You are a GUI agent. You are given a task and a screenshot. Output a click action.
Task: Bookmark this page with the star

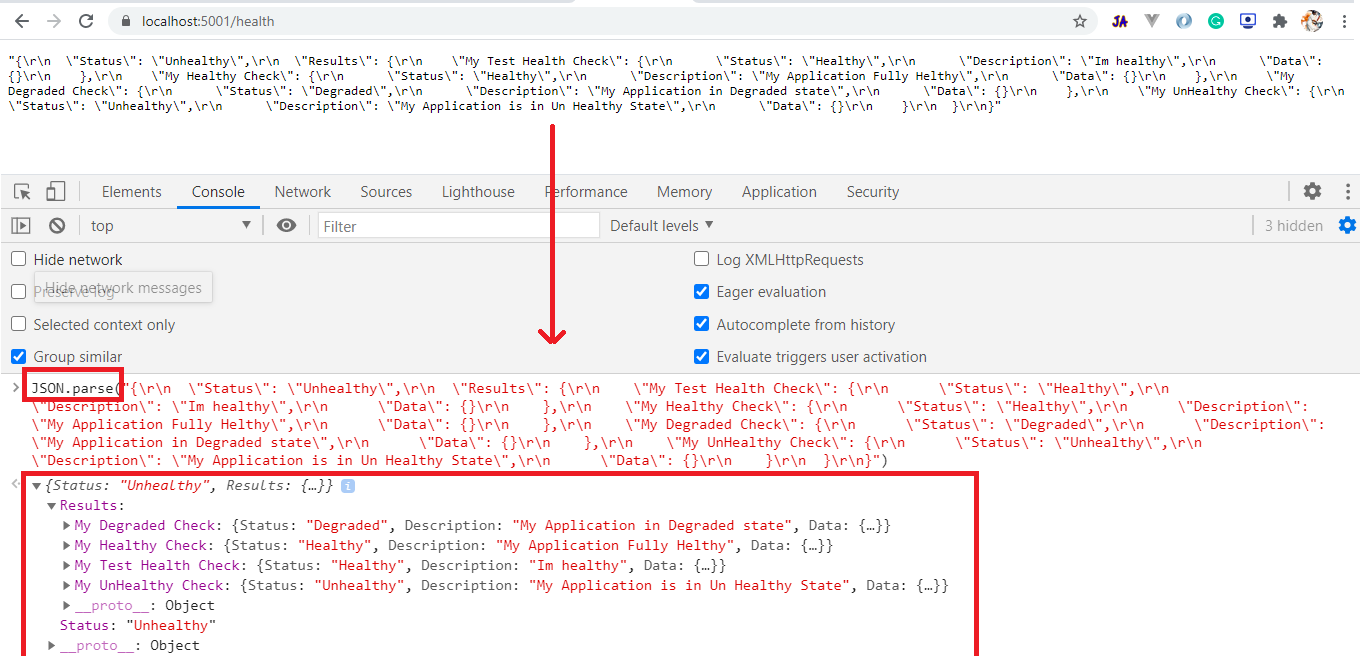click(x=1080, y=21)
